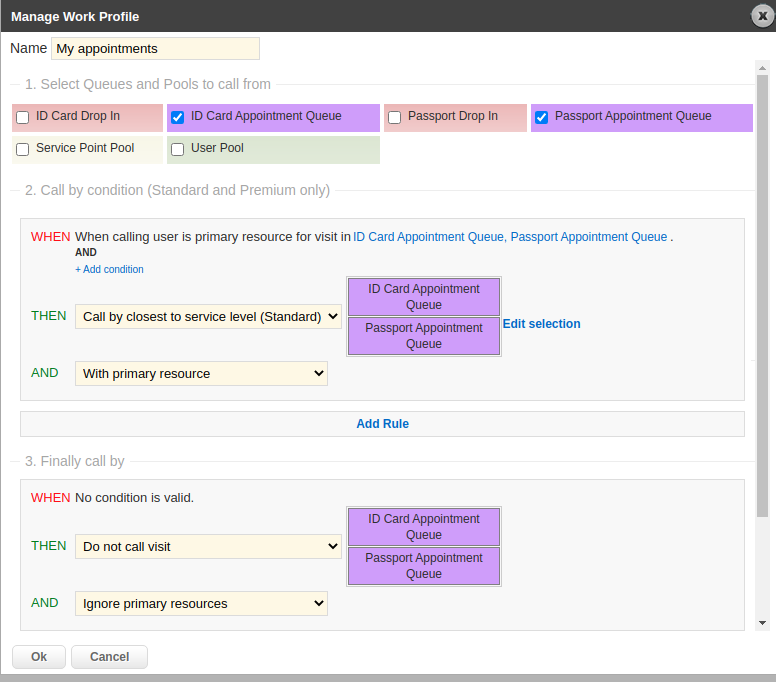This screenshot has height=682, width=776.
Task: Enable the ID Card Drop In checkbox
Action: pos(23,118)
